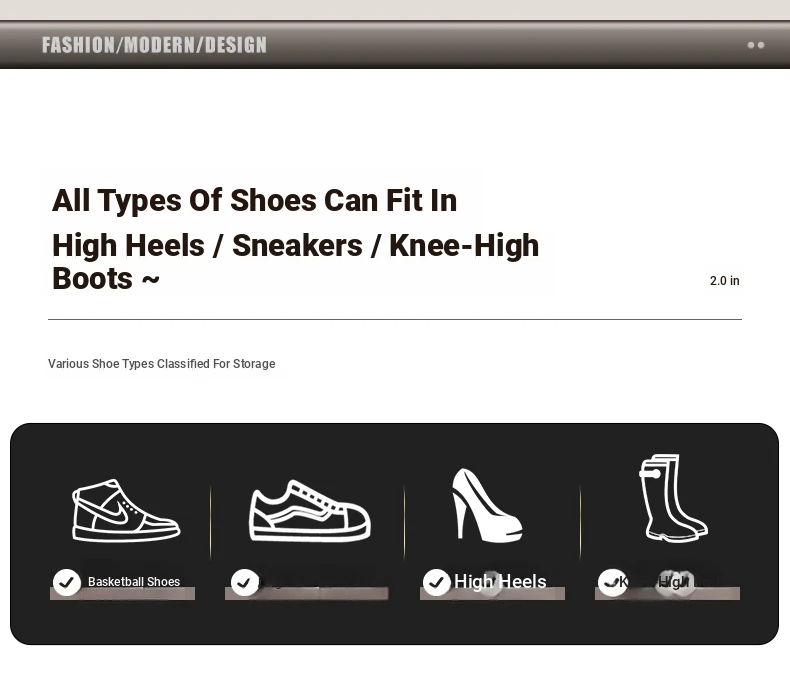Click the blurred Knee-High label text
Viewport: 790px width, 689px height.
click(x=668, y=582)
